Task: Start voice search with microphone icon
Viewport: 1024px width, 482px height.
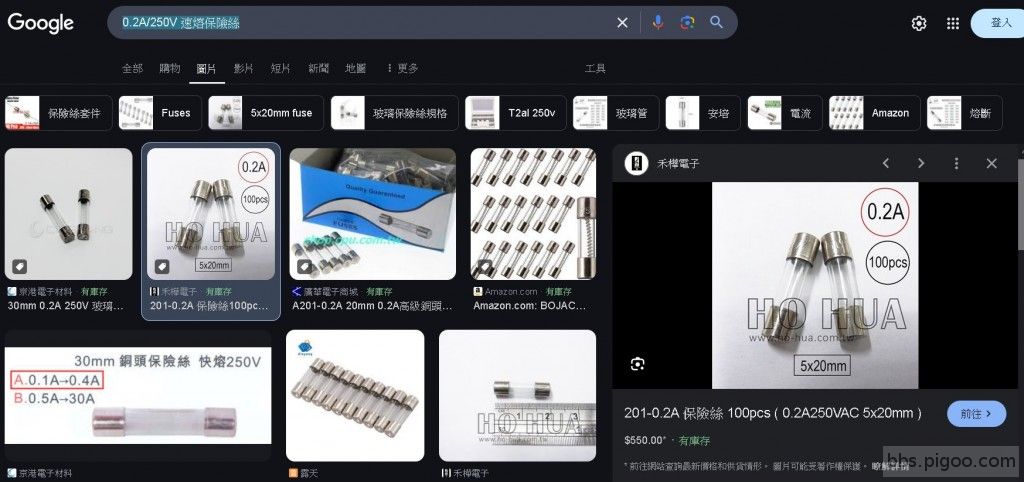Action: pyautogui.click(x=658, y=23)
